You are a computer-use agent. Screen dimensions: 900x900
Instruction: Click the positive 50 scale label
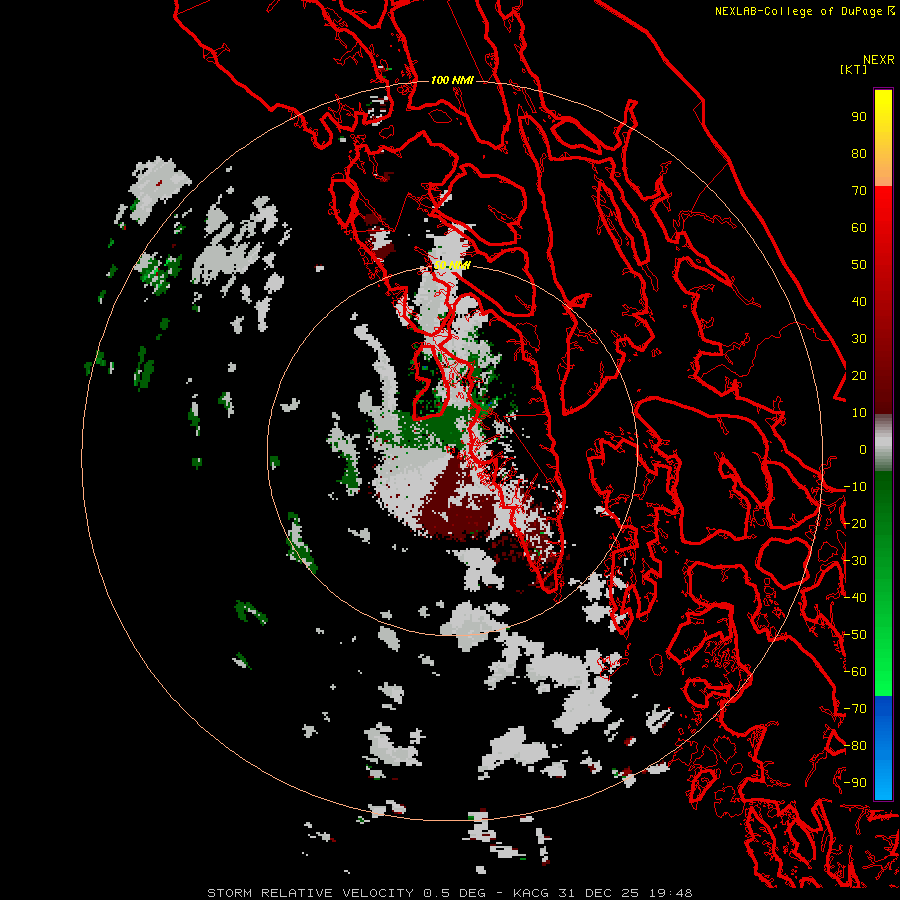click(859, 265)
